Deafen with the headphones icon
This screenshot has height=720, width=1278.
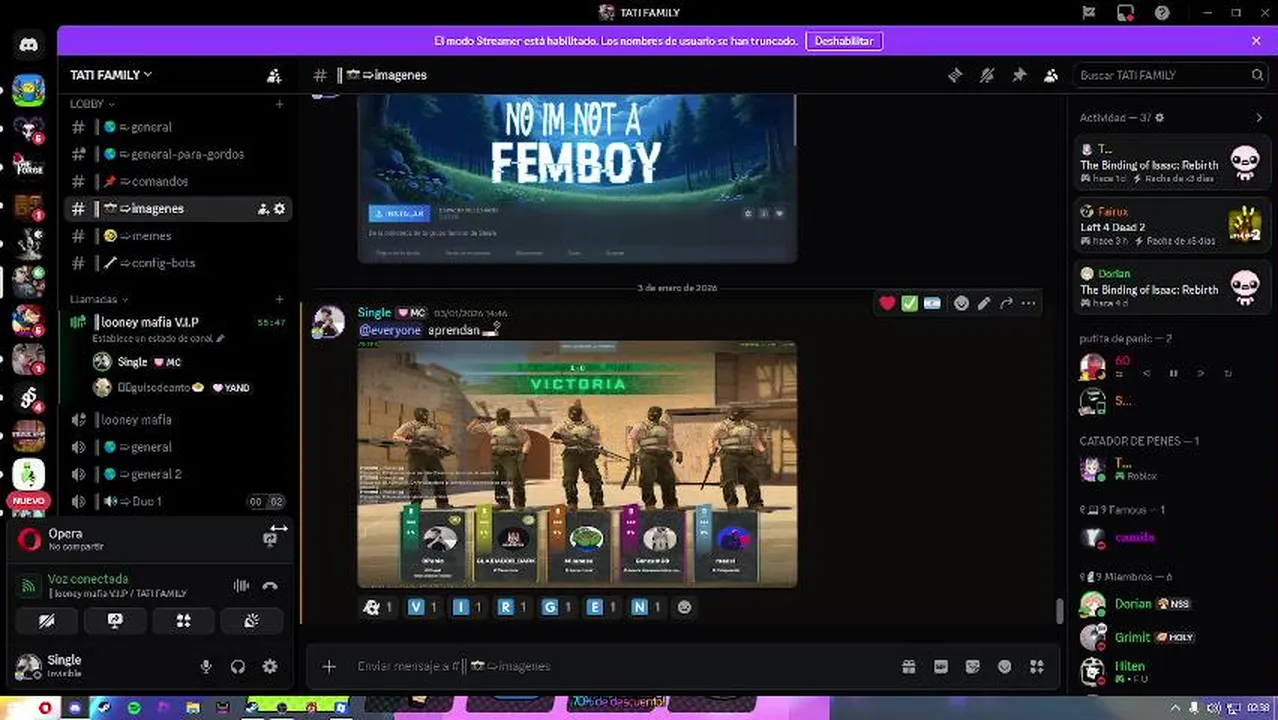238,666
